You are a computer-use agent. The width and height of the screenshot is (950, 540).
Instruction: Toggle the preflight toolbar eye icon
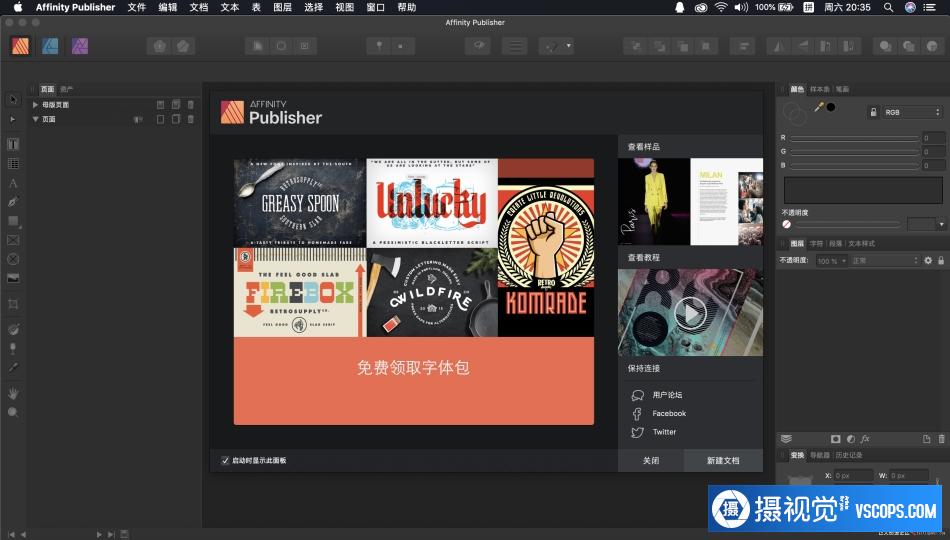(478, 46)
